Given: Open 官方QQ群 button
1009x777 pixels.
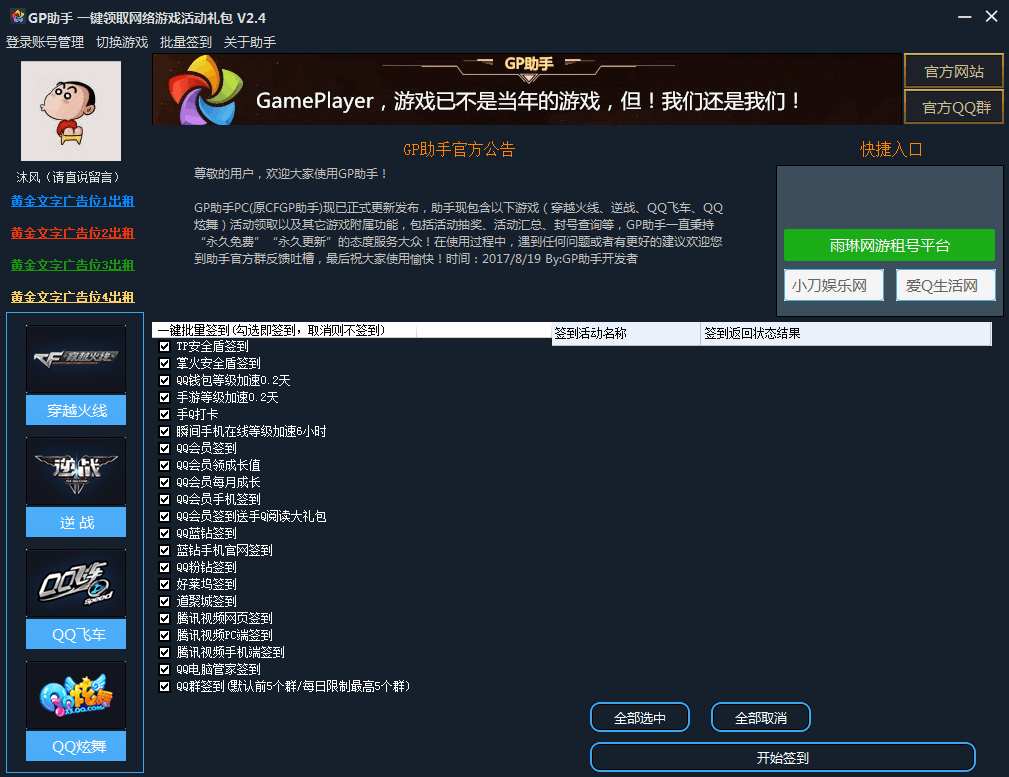Looking at the screenshot, I should [x=954, y=107].
